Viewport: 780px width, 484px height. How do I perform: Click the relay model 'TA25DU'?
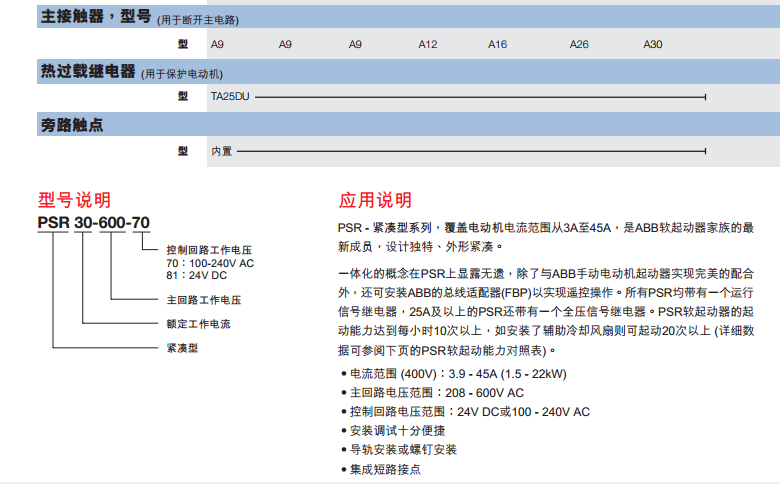230,97
